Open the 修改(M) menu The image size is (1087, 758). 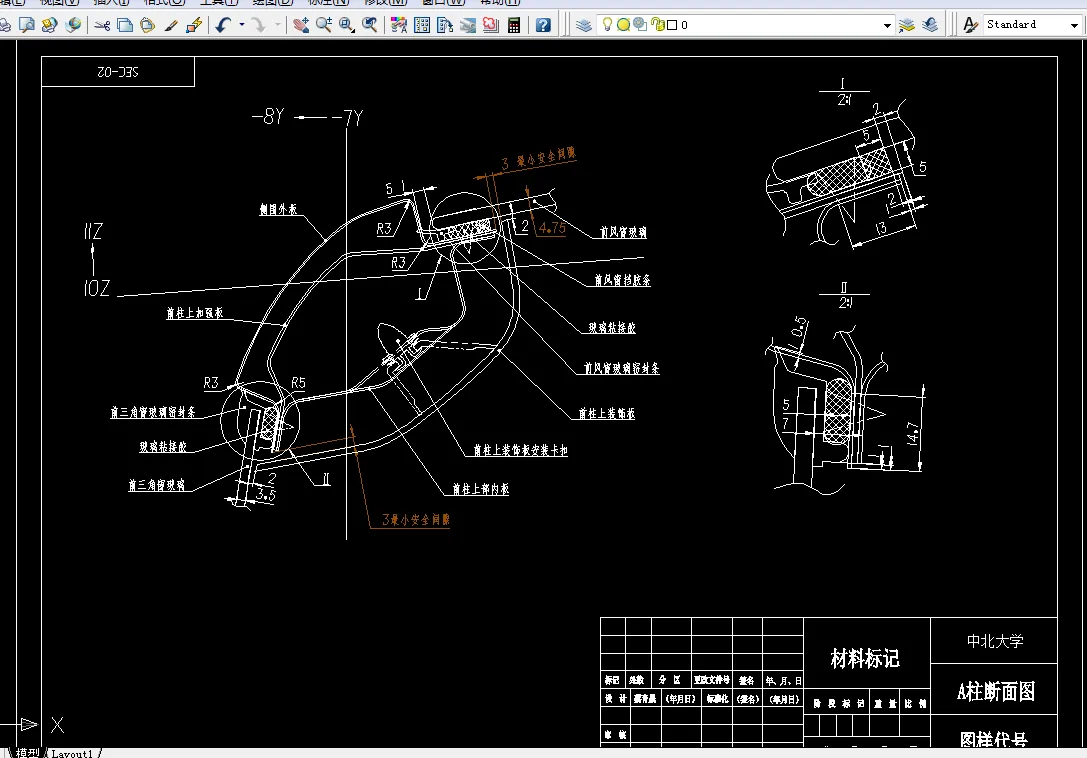tap(385, 3)
